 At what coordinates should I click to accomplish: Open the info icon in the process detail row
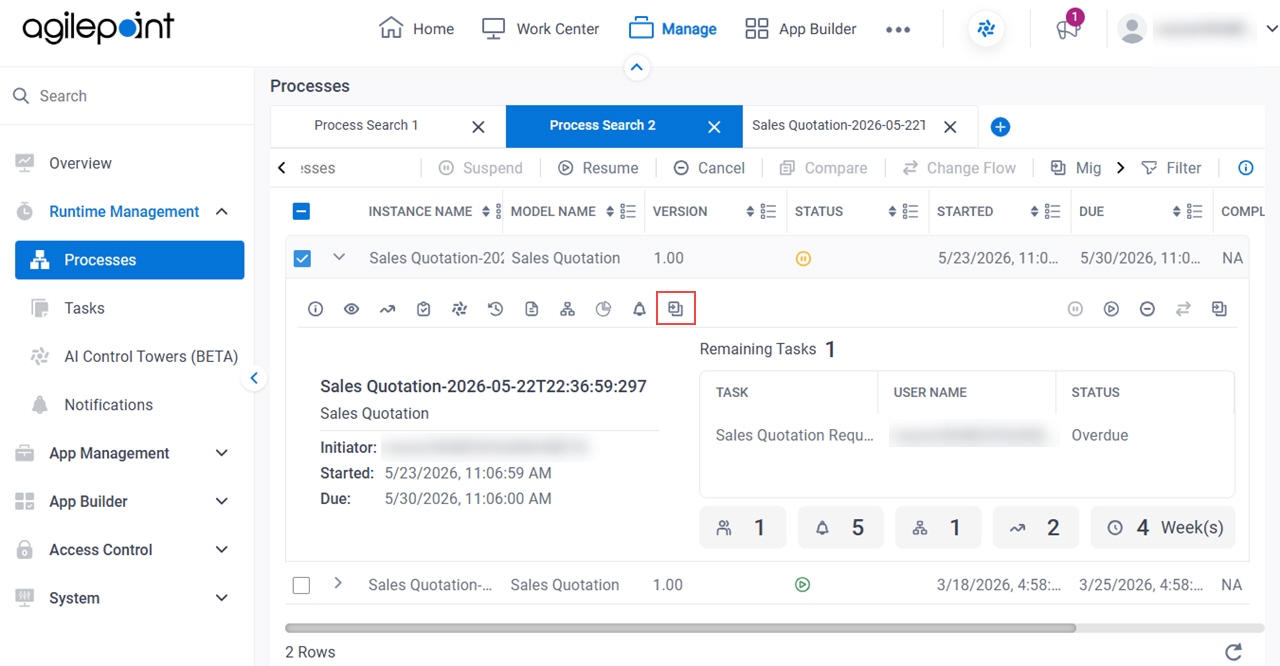click(315, 309)
